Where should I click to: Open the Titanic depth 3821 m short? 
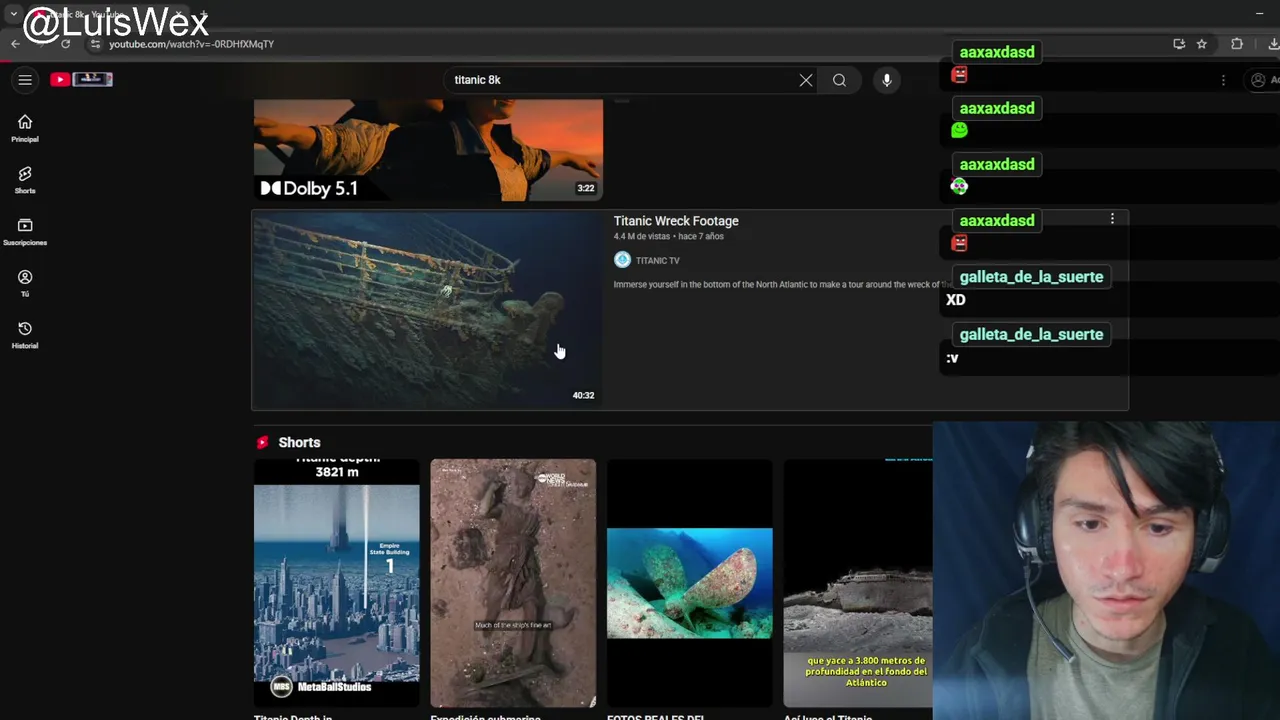point(337,583)
